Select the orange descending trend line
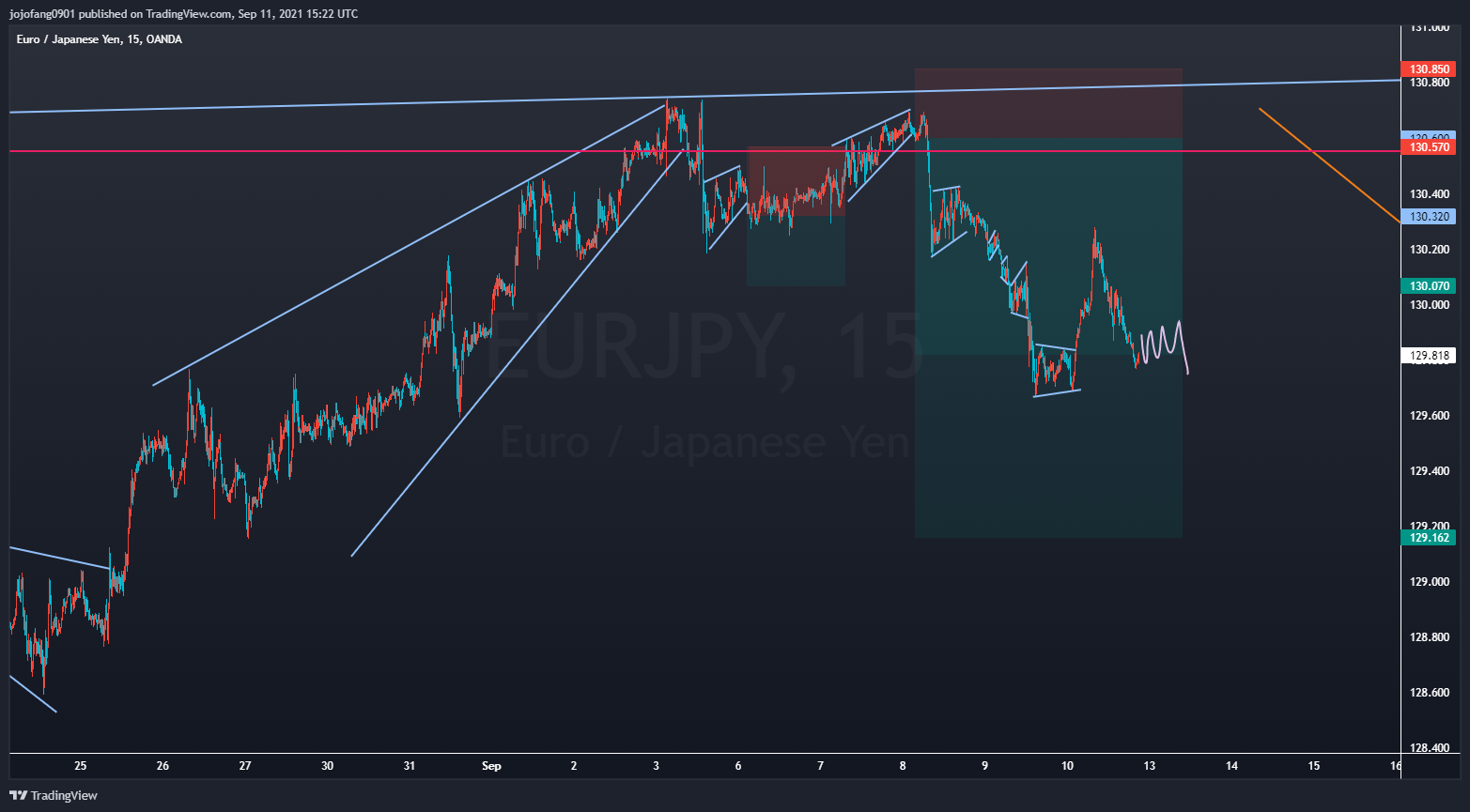The height and width of the screenshot is (812, 1470). point(1329,165)
